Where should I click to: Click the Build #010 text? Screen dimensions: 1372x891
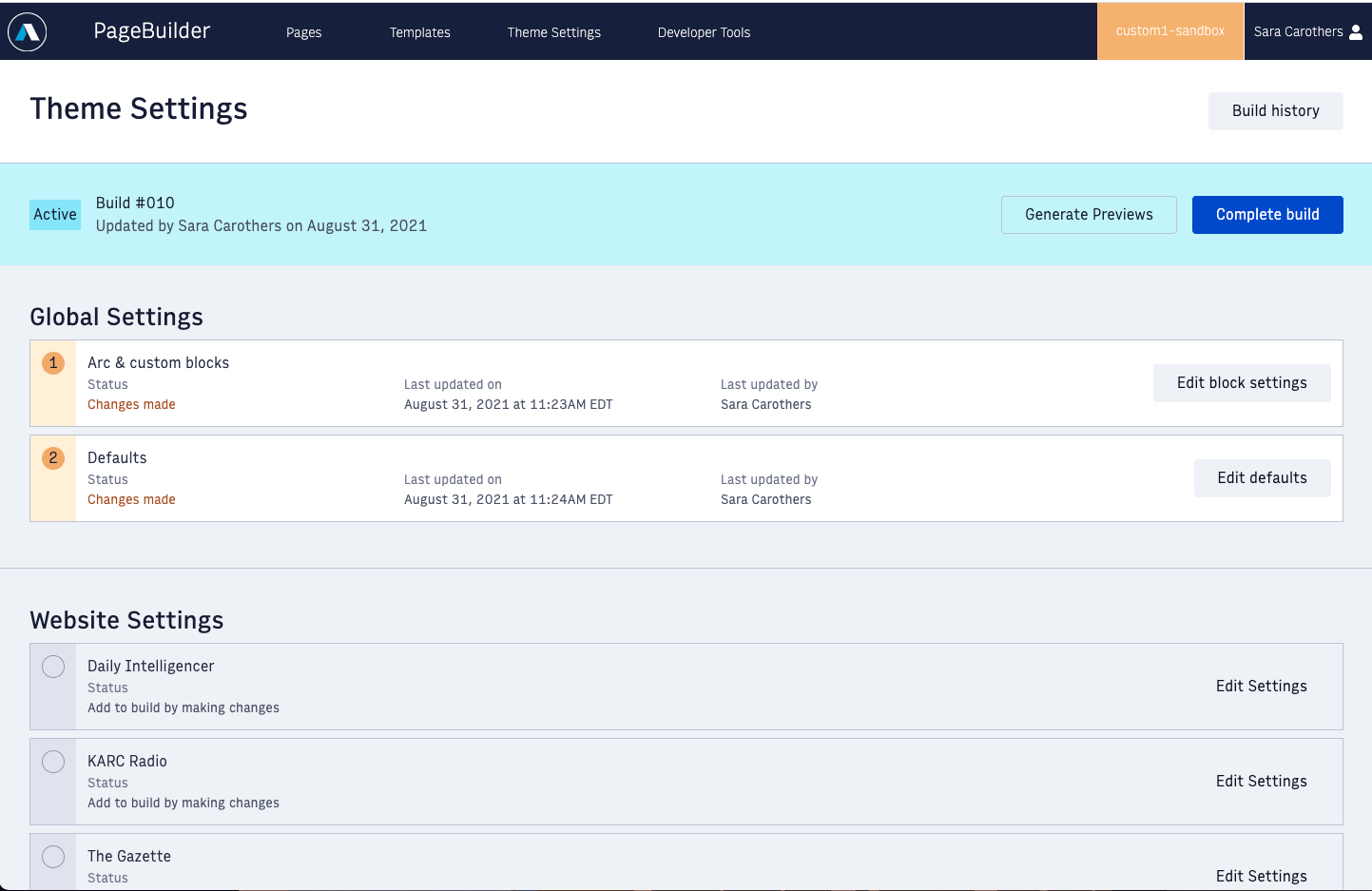tap(135, 203)
